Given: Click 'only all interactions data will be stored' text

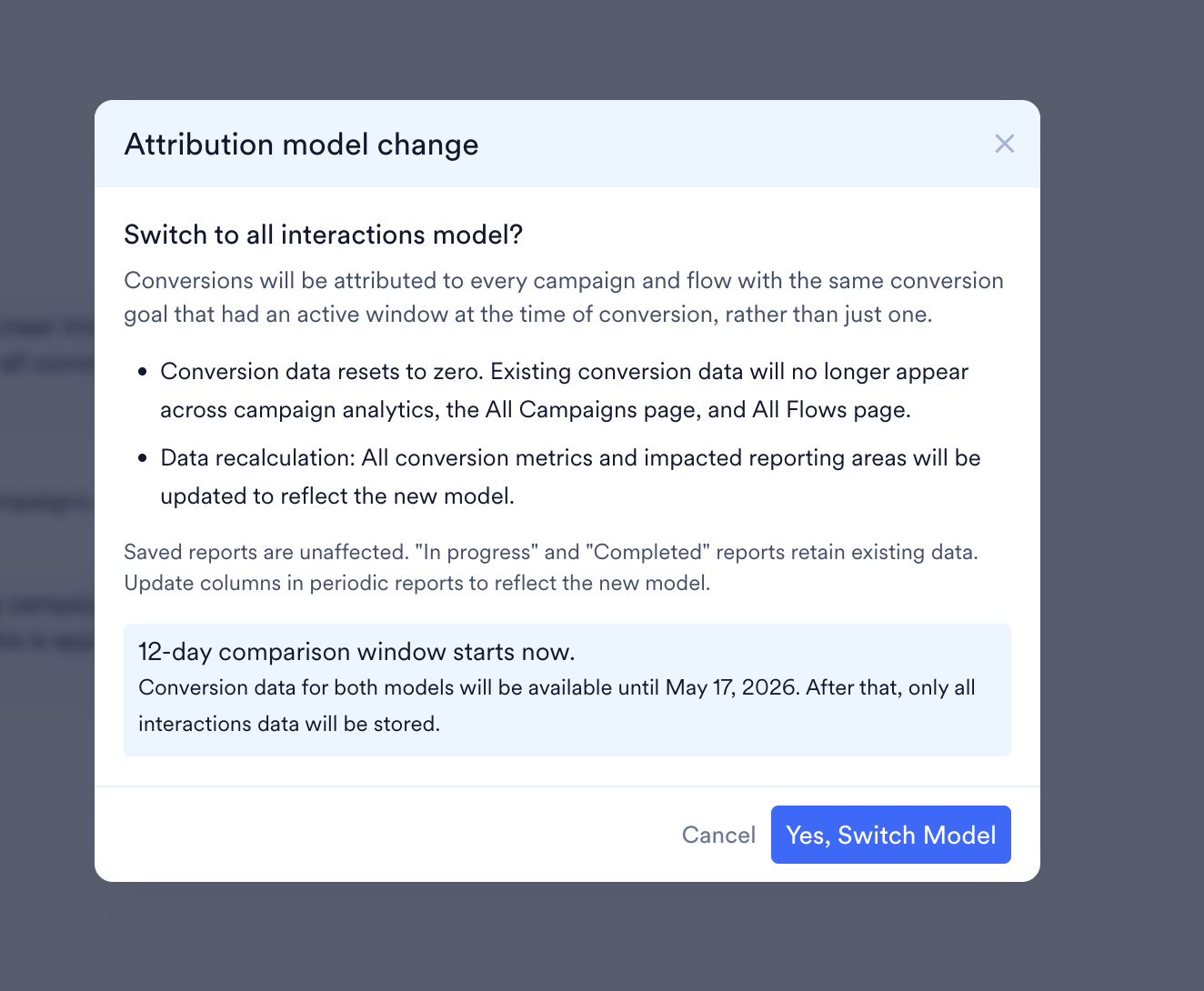Looking at the screenshot, I should pyautogui.click(x=557, y=706).
